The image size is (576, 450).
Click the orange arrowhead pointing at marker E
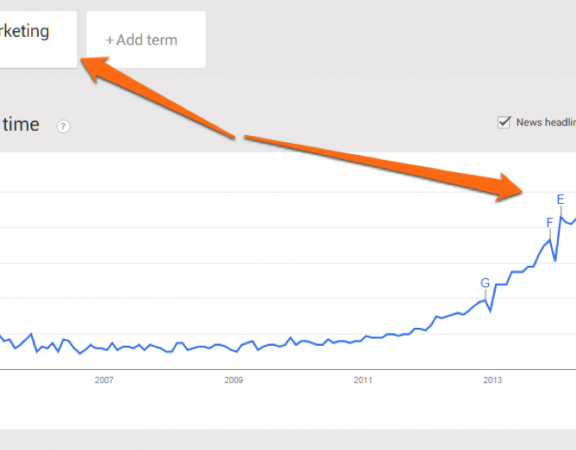[x=509, y=187]
